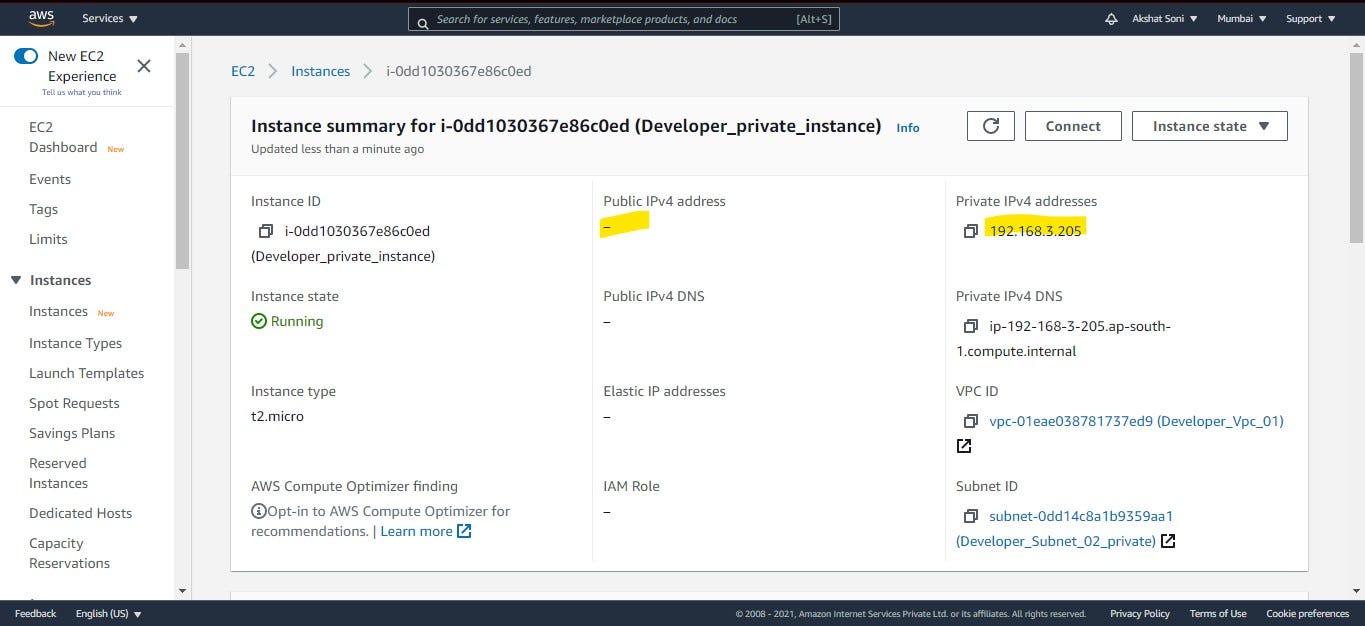Copy the private IPv4 address 192.168.3.205
The image size is (1365, 626).
tap(970, 231)
